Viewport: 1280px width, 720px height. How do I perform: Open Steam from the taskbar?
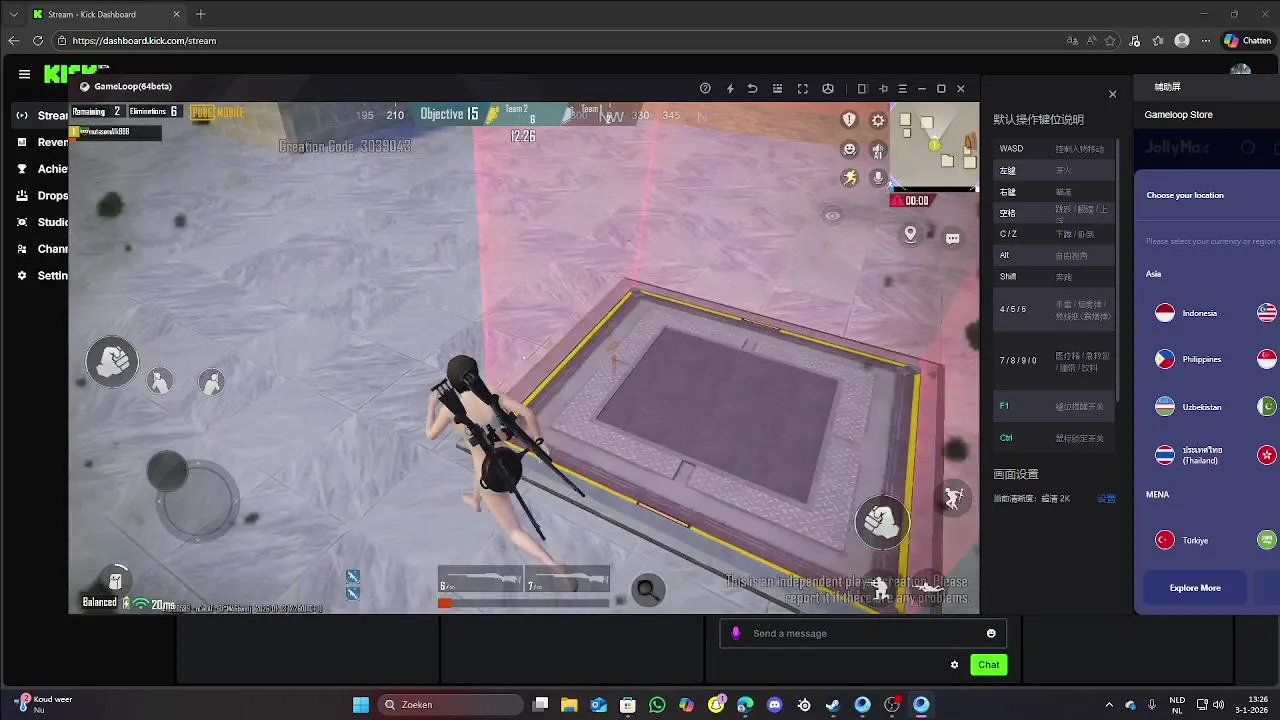(x=833, y=705)
